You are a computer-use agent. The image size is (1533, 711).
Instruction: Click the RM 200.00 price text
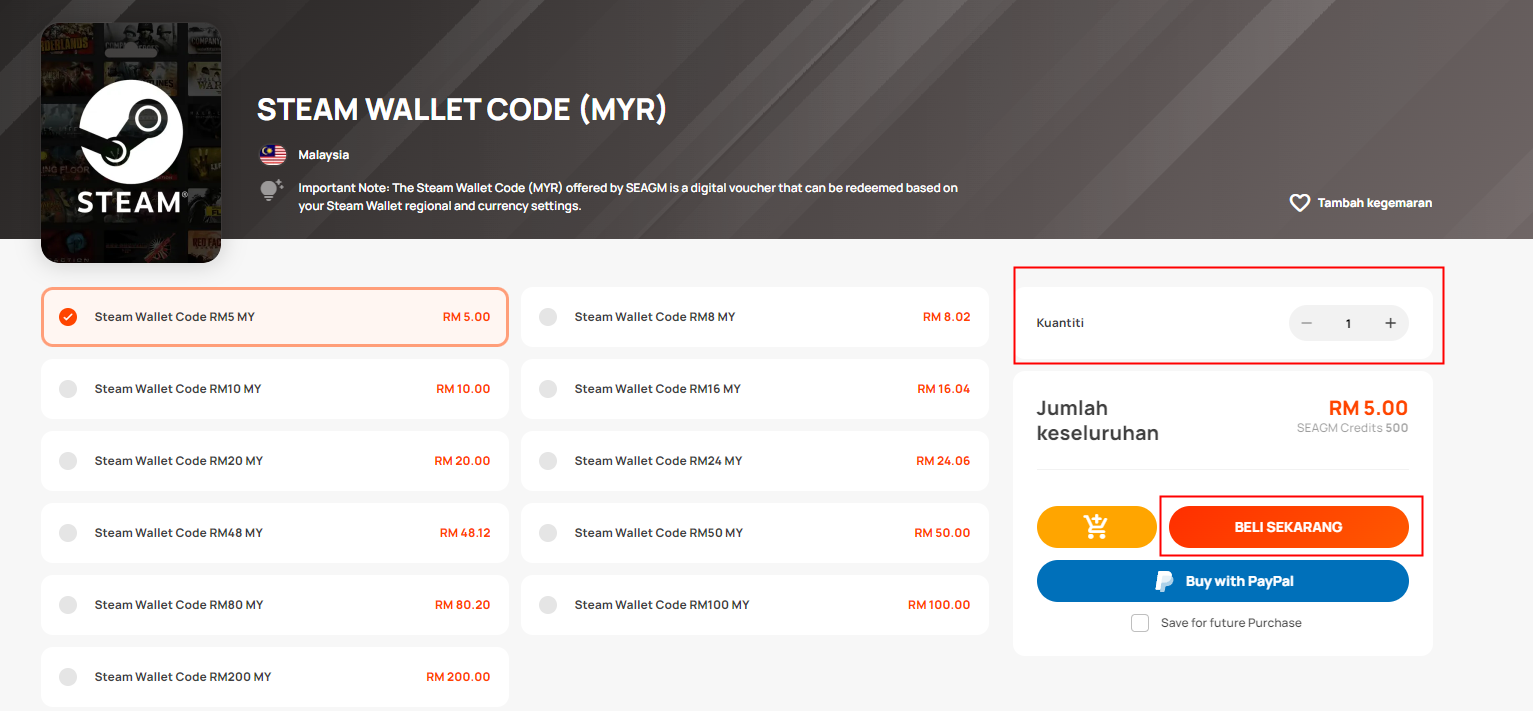coord(458,677)
